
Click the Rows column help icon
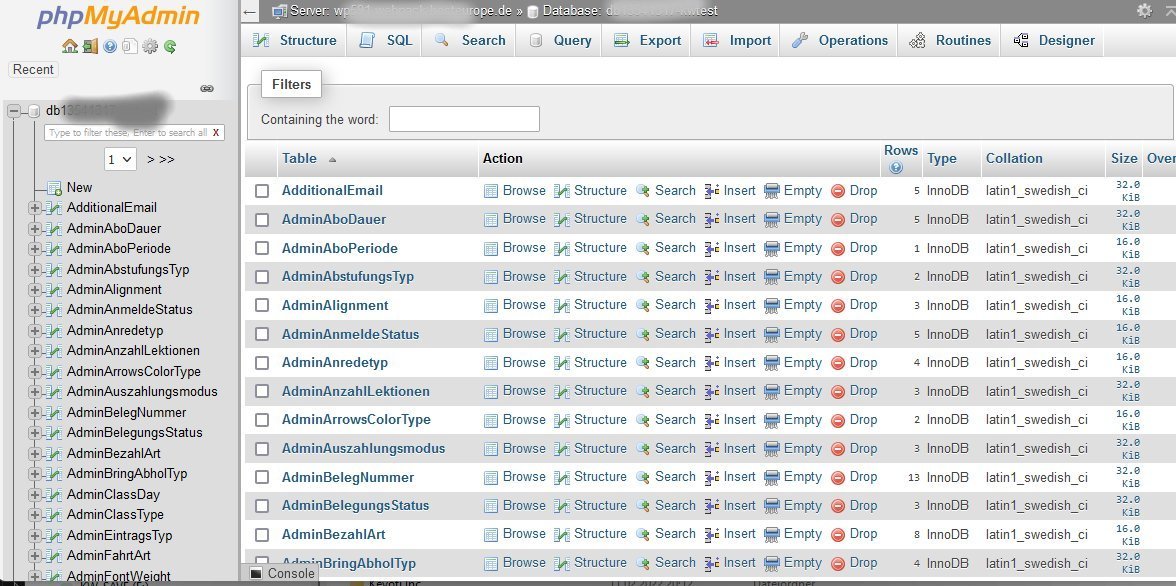pyautogui.click(x=896, y=168)
